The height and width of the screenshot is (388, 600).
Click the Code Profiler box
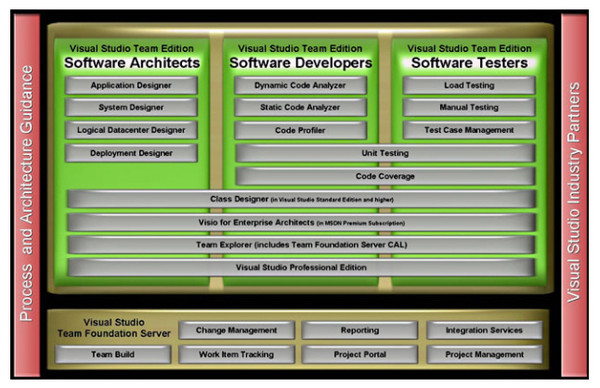point(300,130)
